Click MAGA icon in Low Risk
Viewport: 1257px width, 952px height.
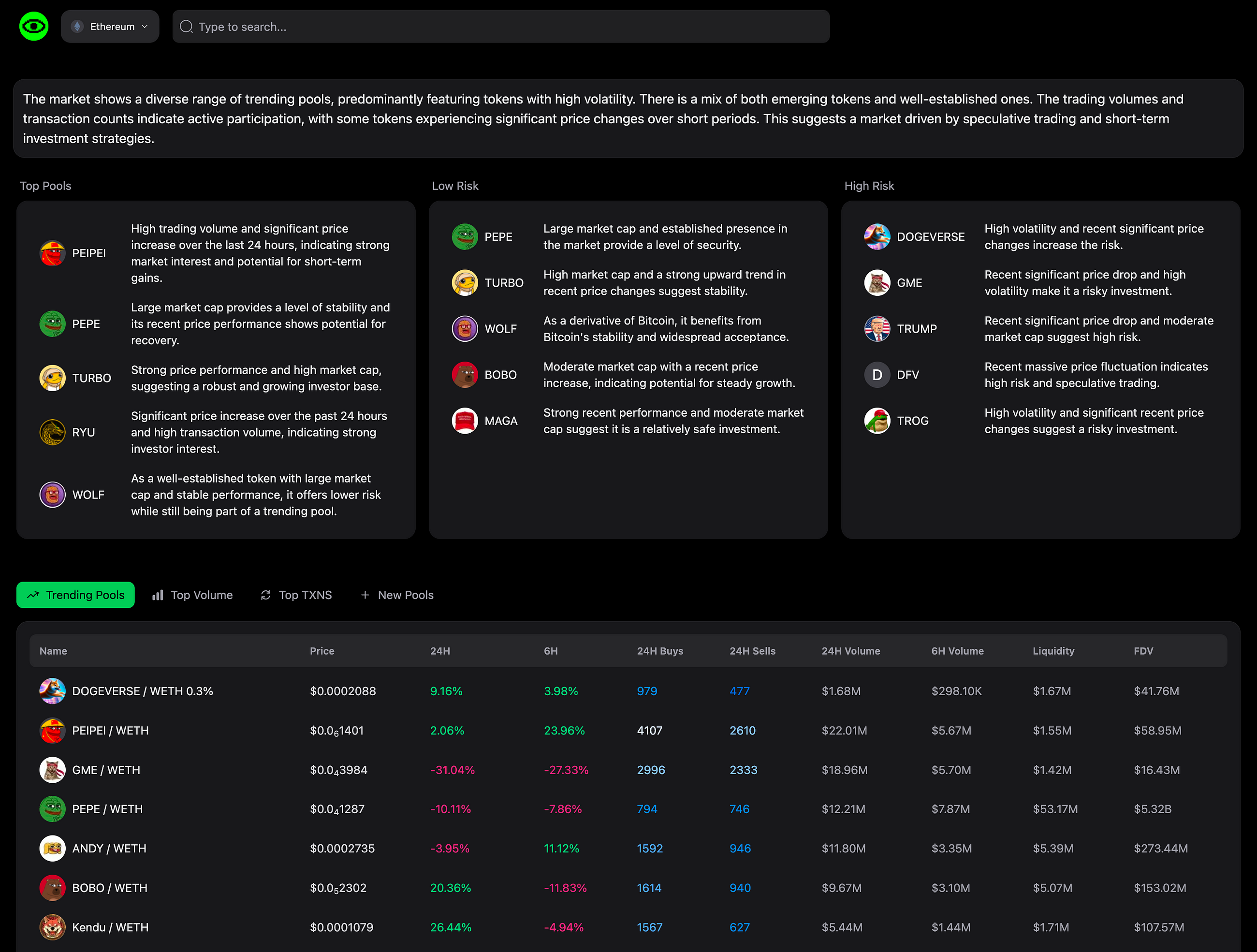pyautogui.click(x=465, y=421)
